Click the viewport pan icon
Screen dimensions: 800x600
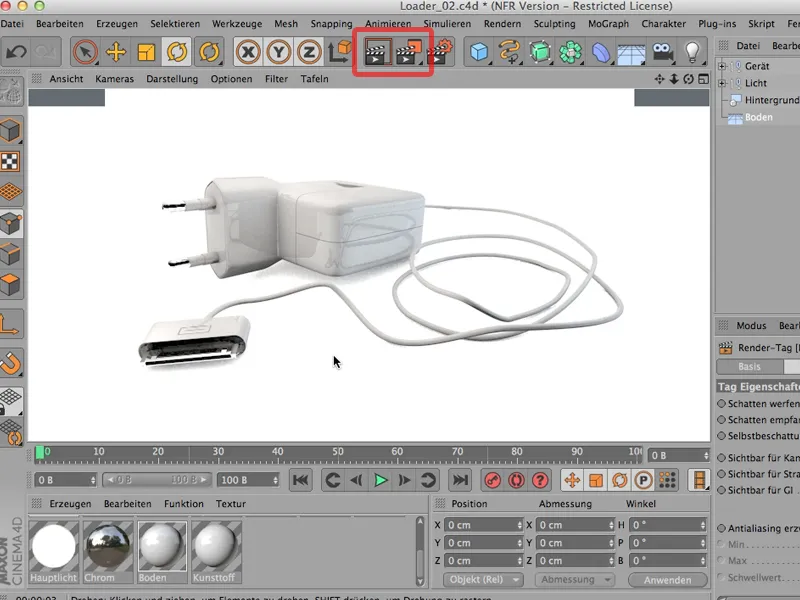[659, 79]
